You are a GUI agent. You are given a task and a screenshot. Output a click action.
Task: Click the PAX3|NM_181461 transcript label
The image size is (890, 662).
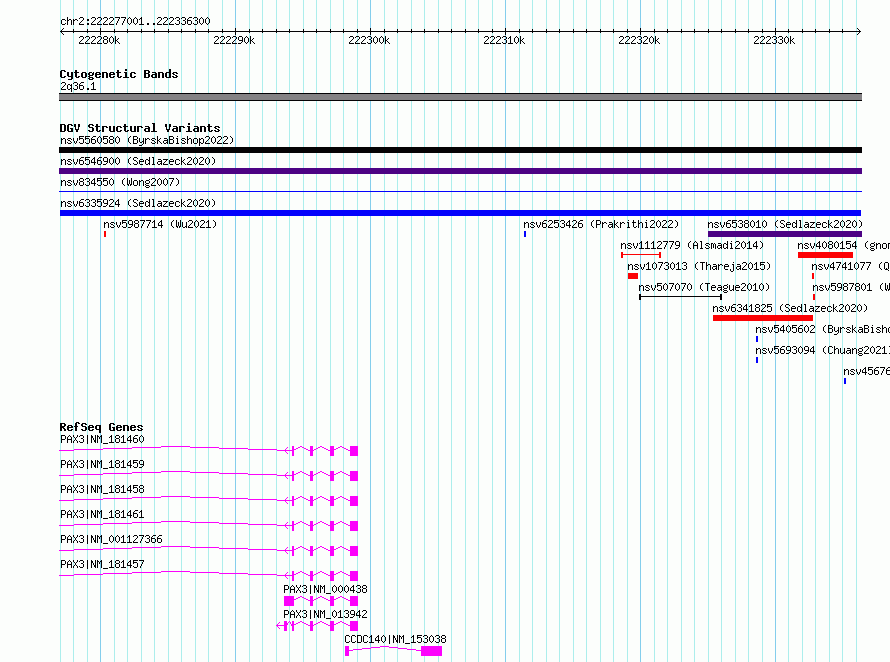click(x=102, y=514)
